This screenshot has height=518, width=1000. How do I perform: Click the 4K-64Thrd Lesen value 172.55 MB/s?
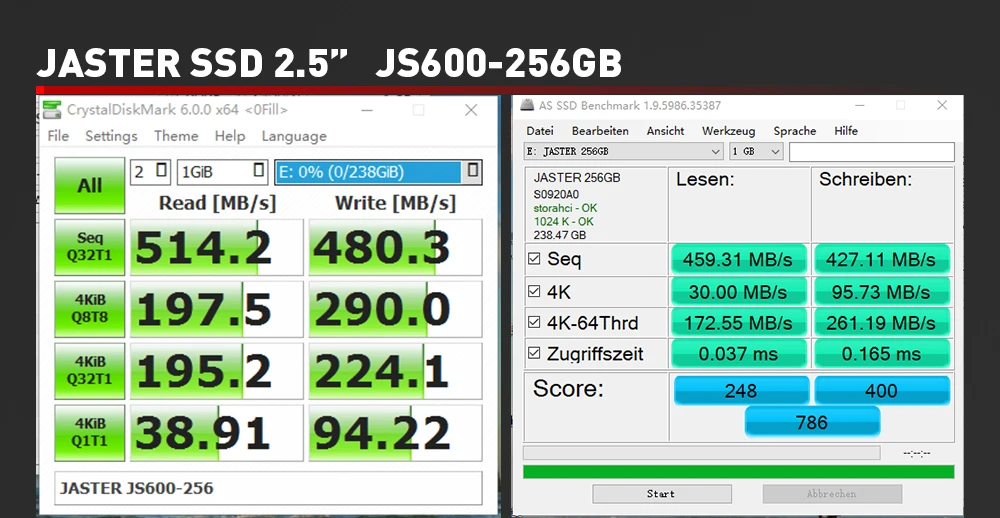(x=739, y=323)
